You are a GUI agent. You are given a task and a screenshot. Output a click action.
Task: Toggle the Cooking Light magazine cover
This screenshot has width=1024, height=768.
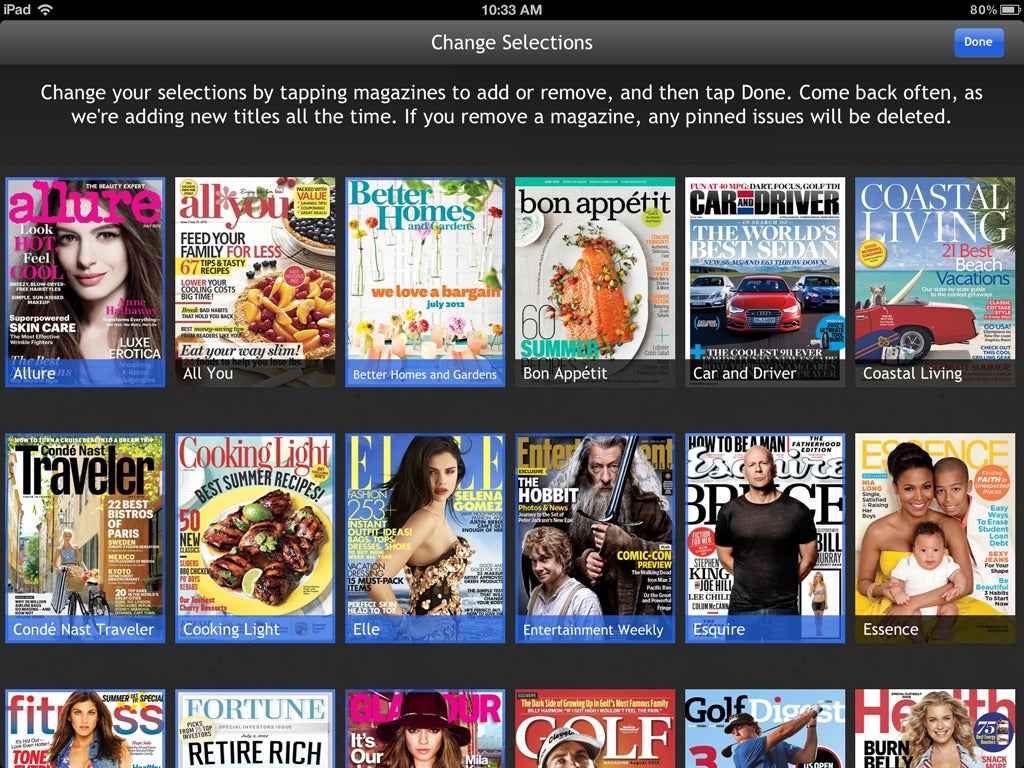[x=255, y=538]
